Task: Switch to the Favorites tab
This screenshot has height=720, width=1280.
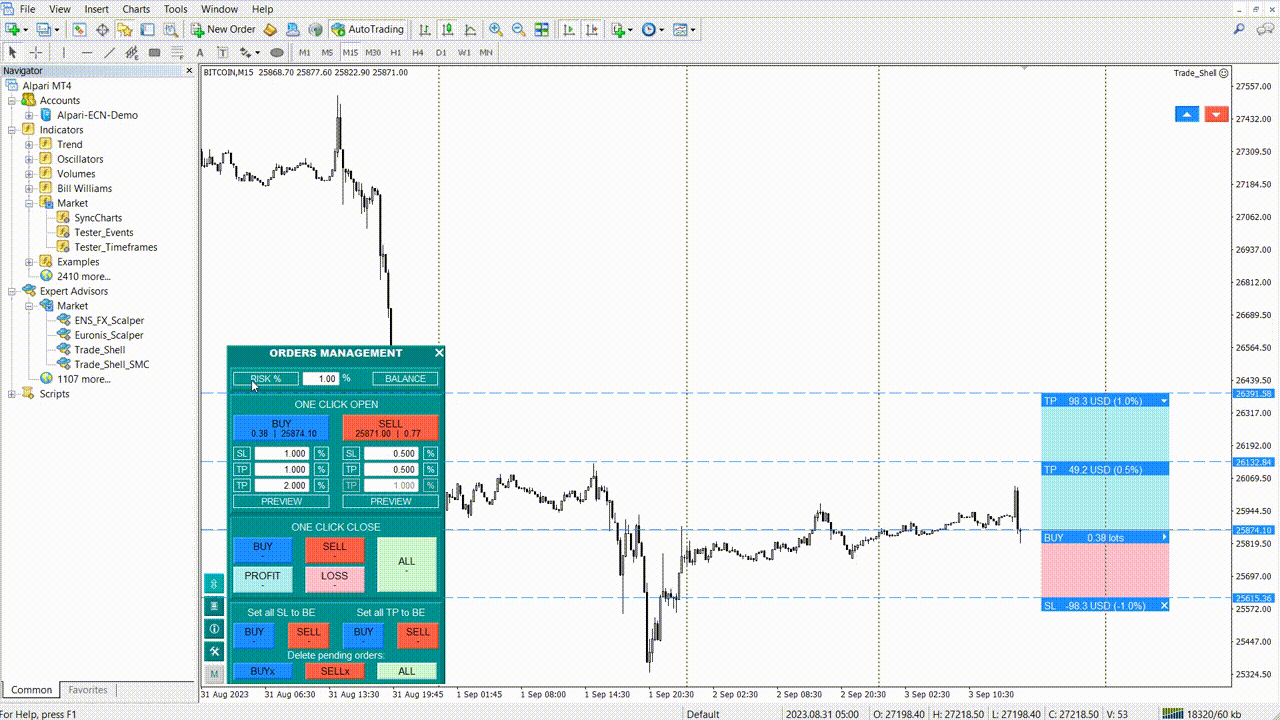Action: pyautogui.click(x=87, y=689)
